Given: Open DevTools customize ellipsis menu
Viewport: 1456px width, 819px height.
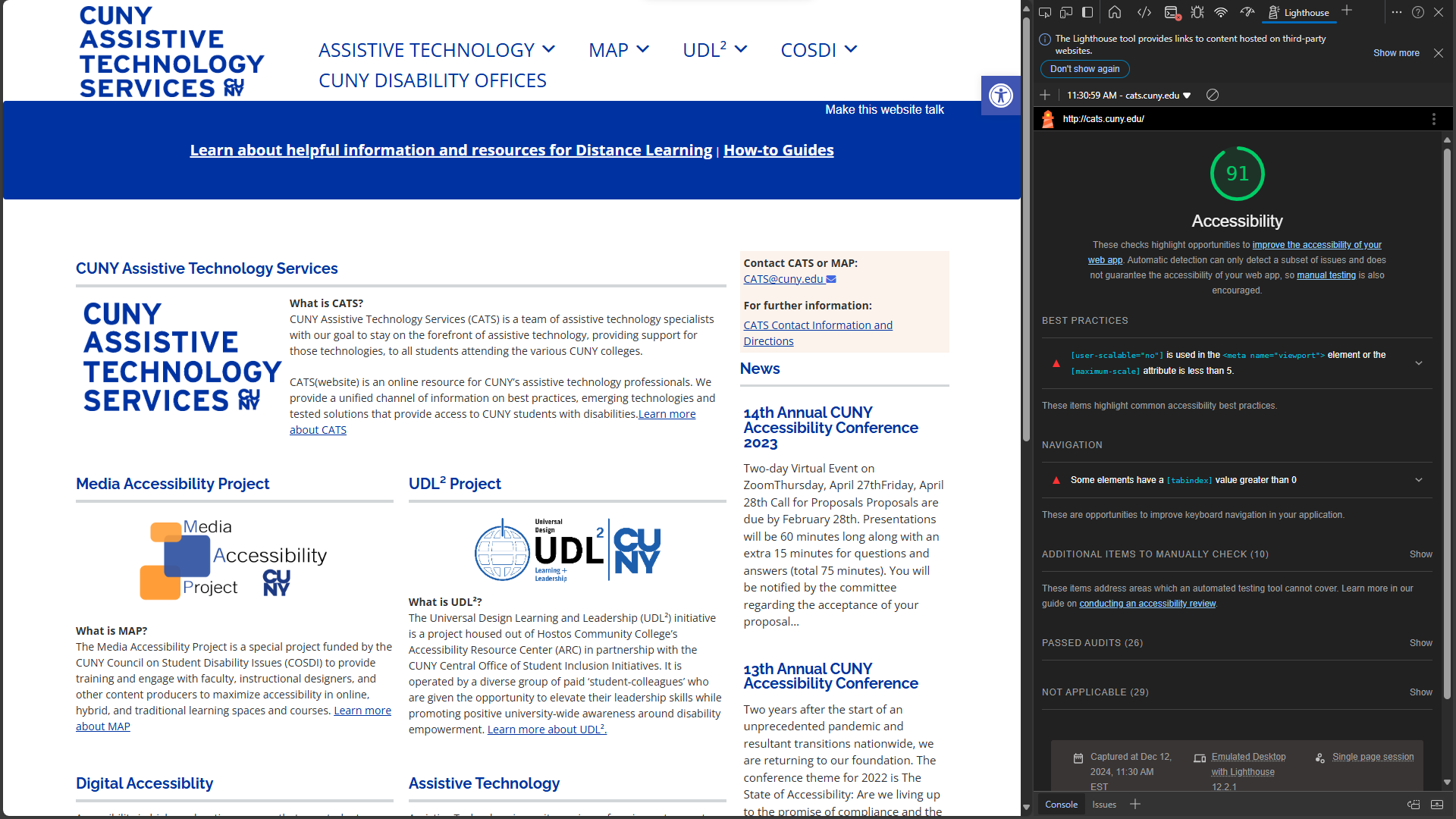Looking at the screenshot, I should point(1397,12).
